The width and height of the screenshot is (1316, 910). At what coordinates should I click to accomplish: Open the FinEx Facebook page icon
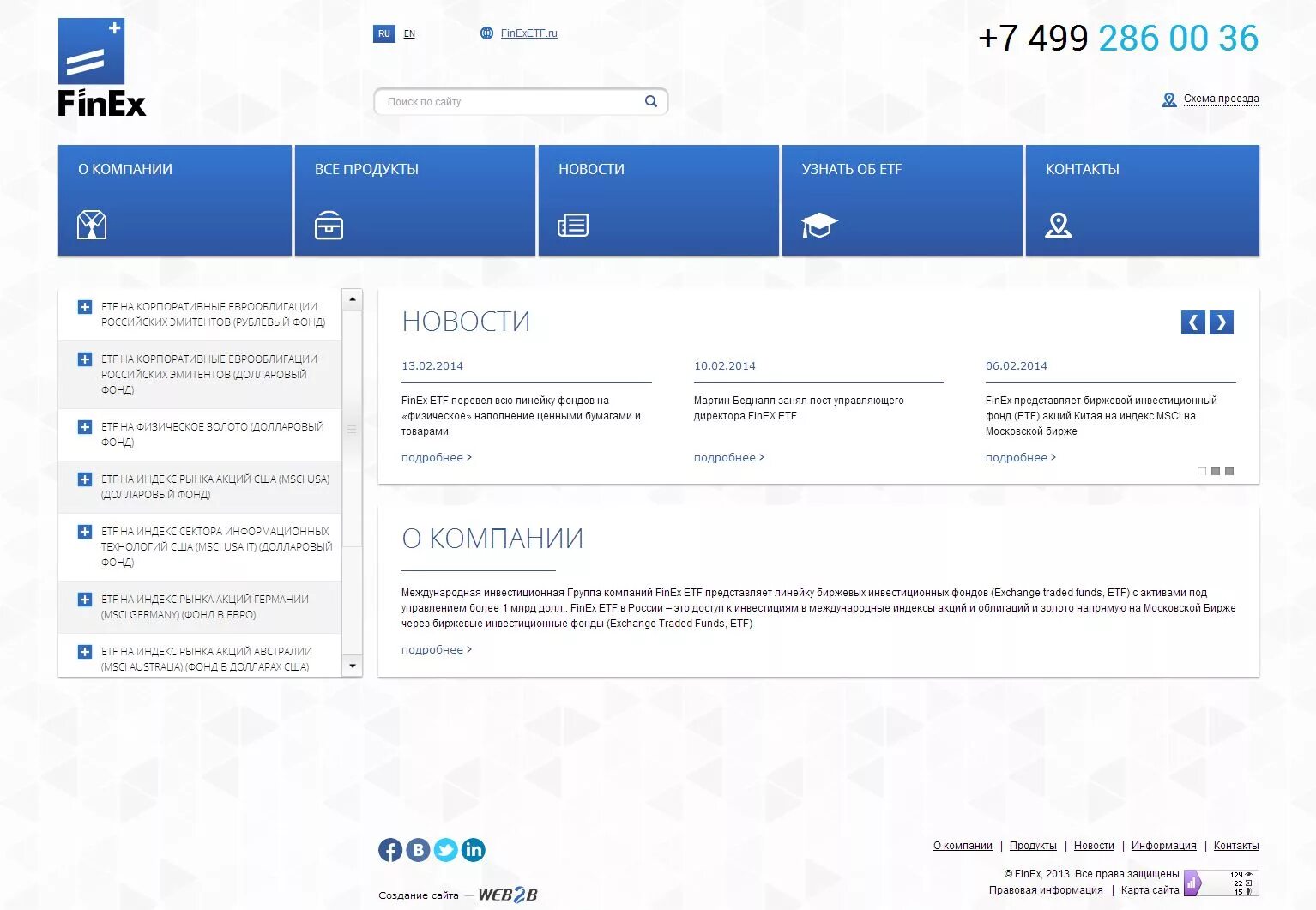coord(390,849)
